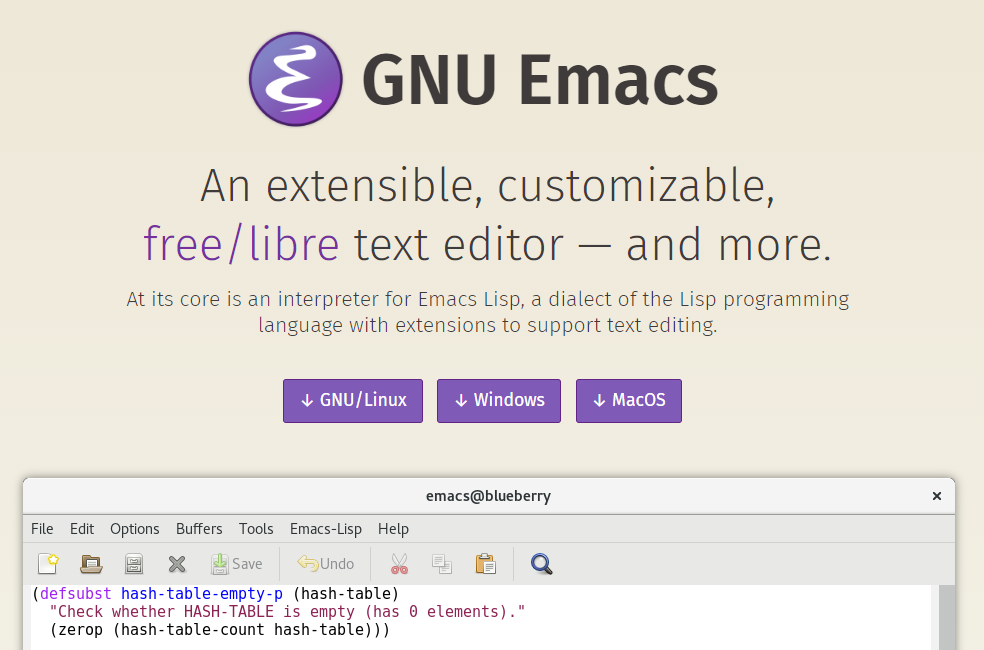Click the GNU Emacs heading text
This screenshot has height=650, width=984.
(x=540, y=80)
